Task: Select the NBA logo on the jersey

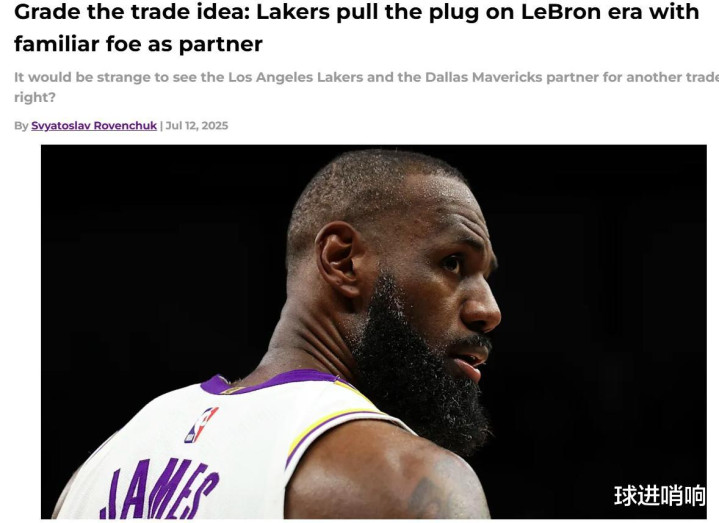Action: 201,424
